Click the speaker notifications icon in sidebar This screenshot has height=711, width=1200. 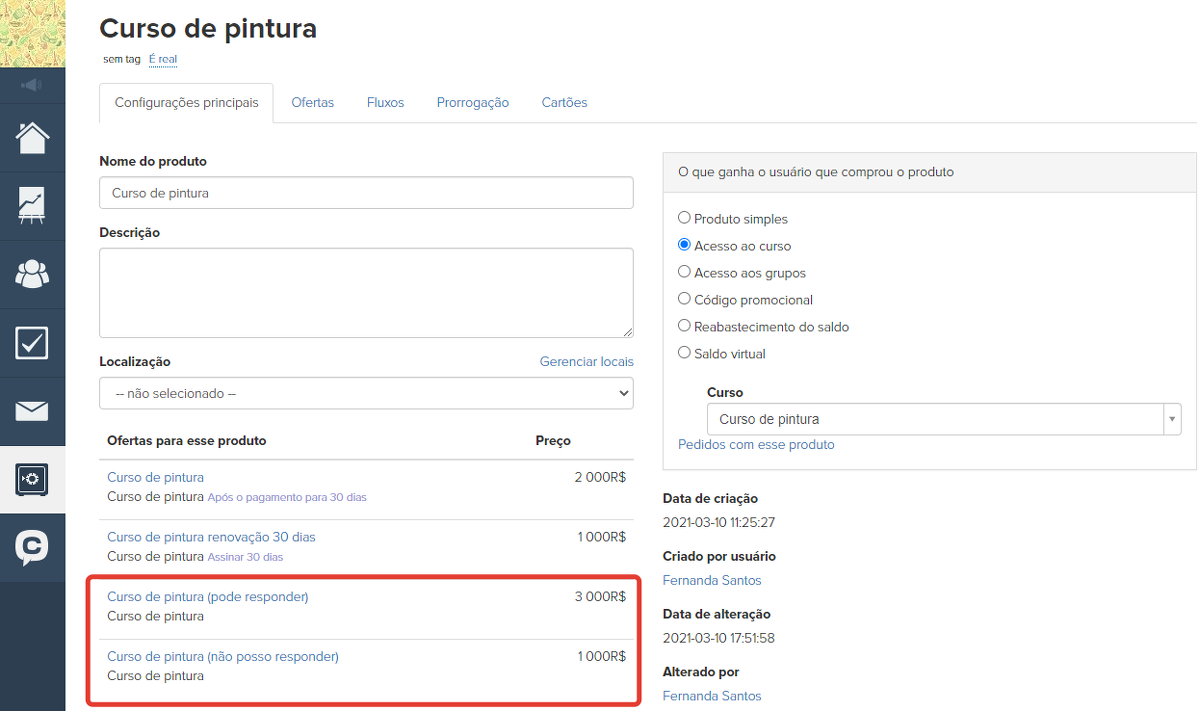pyautogui.click(x=32, y=86)
